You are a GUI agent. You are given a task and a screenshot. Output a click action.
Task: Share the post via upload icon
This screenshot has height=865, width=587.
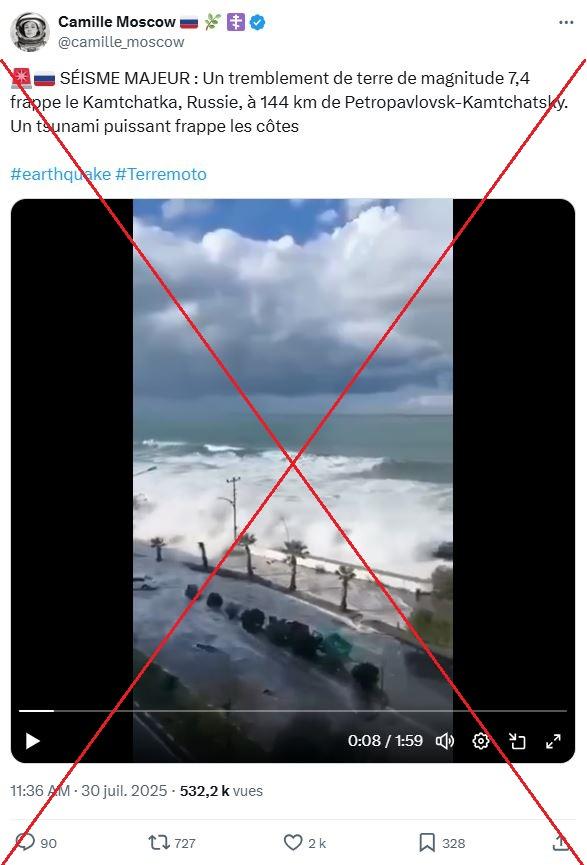click(560, 842)
